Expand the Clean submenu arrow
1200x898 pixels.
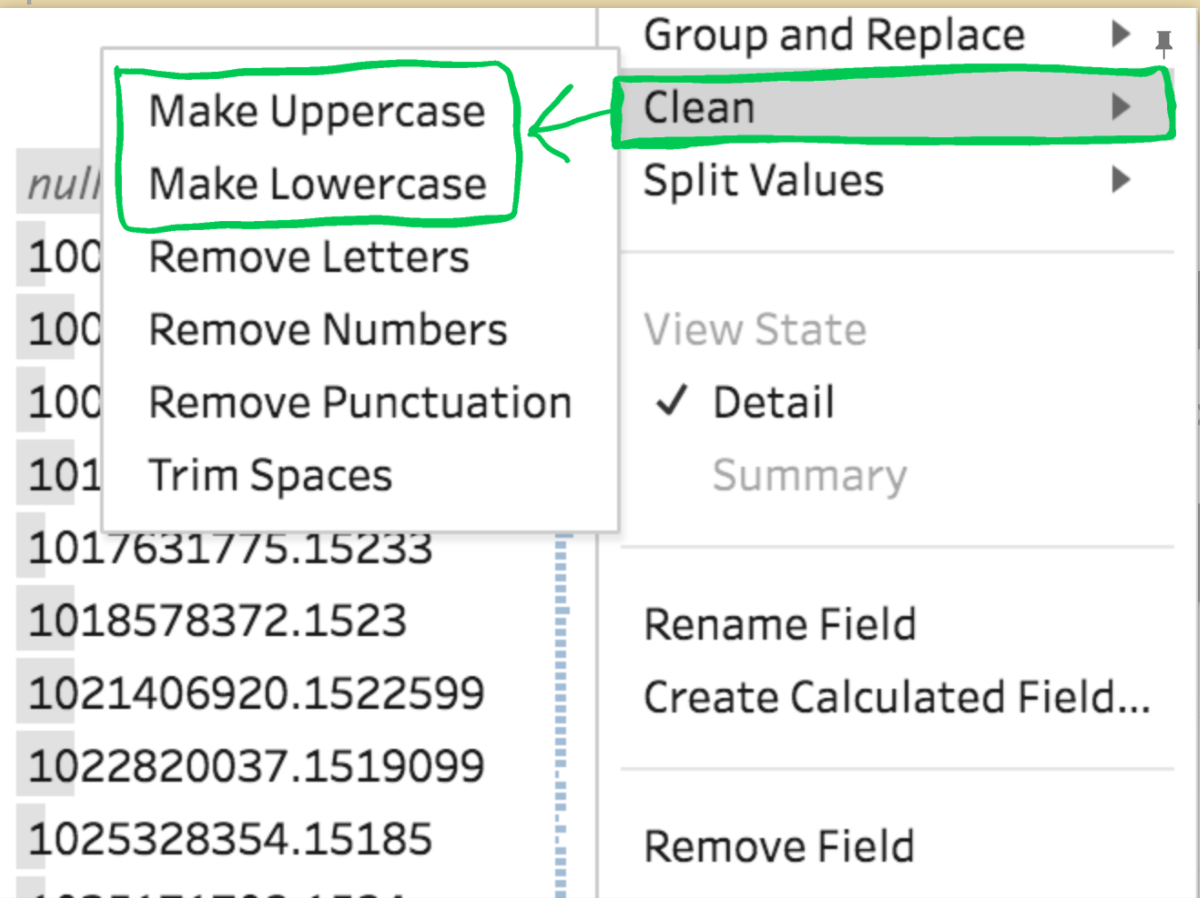(x=1121, y=106)
